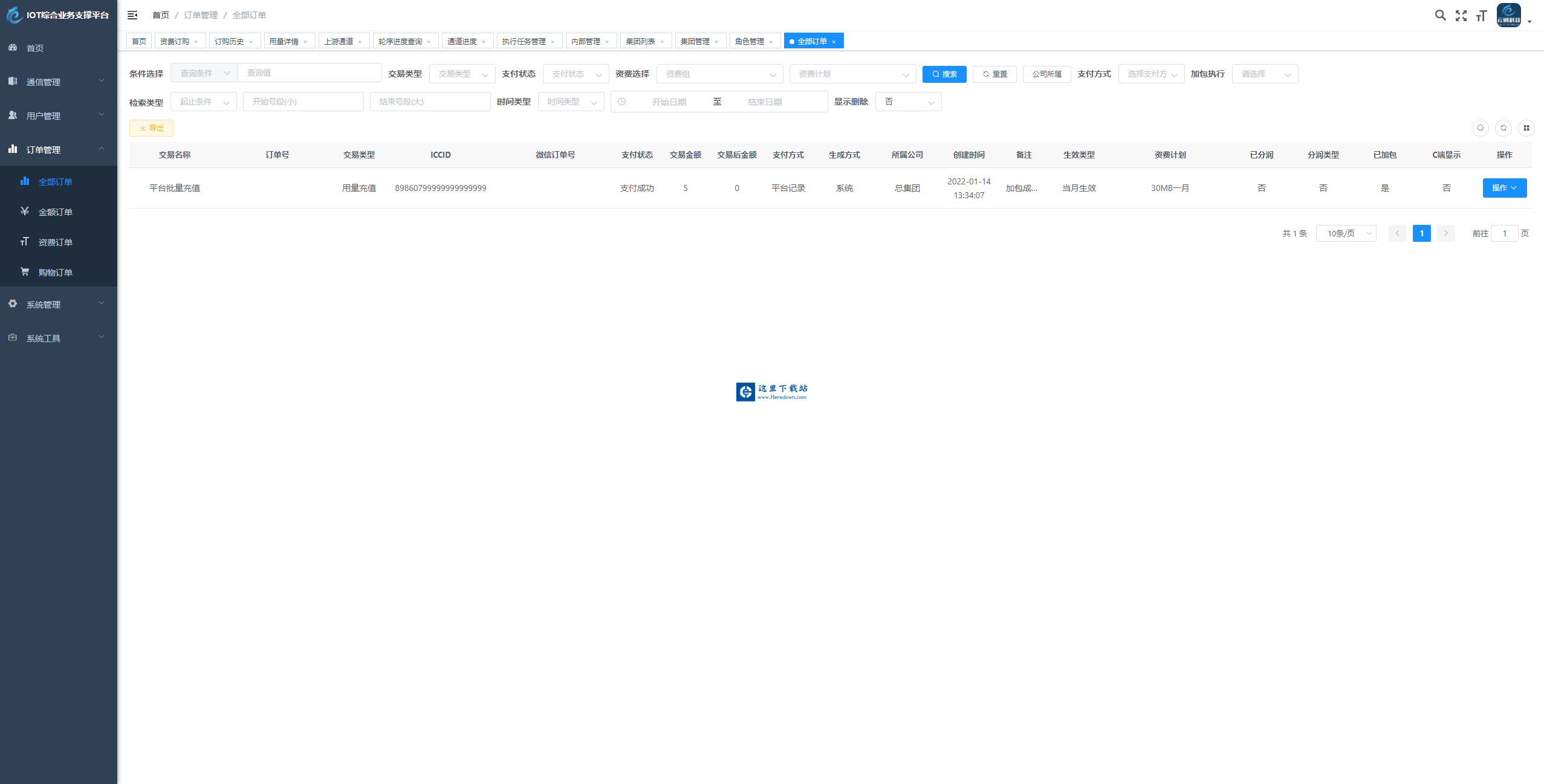This screenshot has height=784, width=1544.
Task: Open column settings grid icon above table
Action: [x=1526, y=128]
